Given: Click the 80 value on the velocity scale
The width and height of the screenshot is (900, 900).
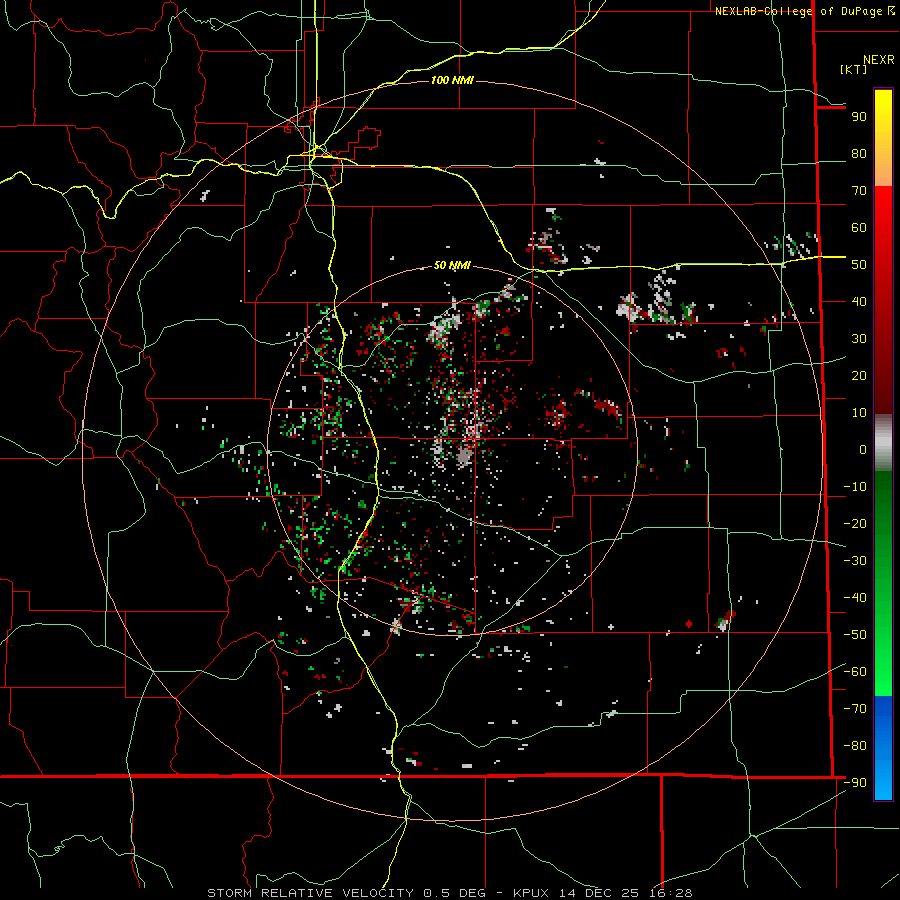Looking at the screenshot, I should click(x=859, y=154).
